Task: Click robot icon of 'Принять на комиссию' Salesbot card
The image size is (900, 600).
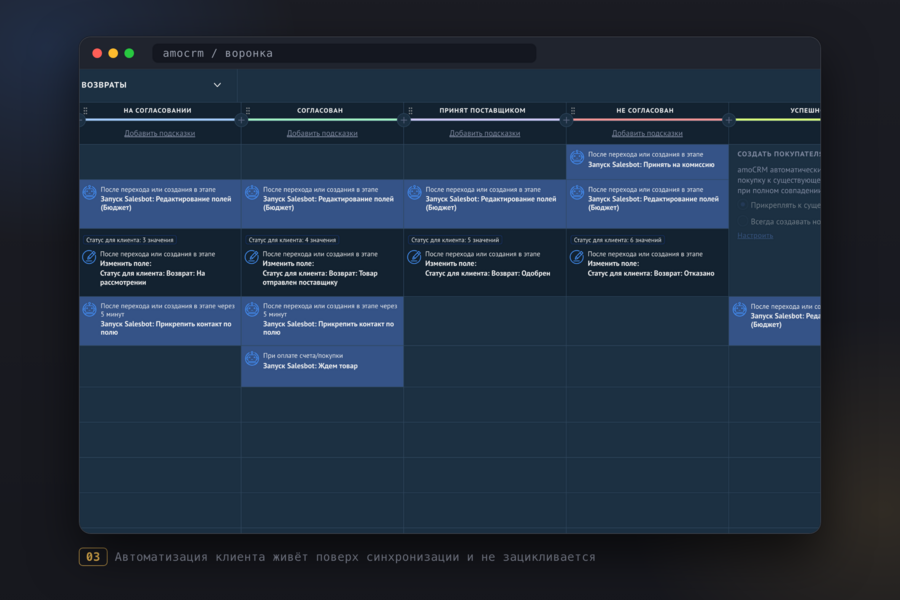Action: (x=577, y=157)
